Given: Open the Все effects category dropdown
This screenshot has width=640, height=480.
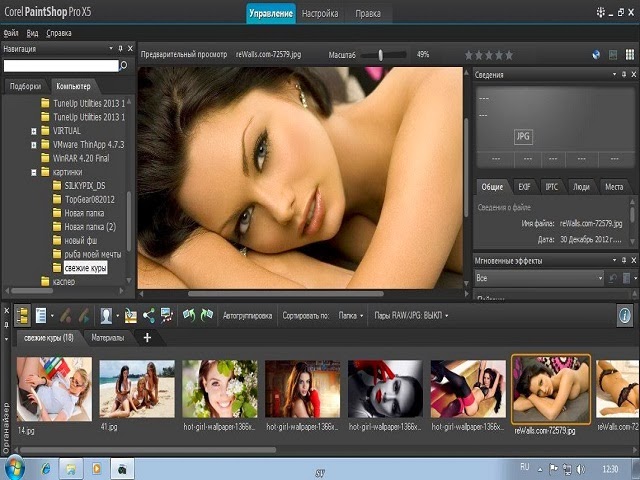Looking at the screenshot, I should 539,278.
